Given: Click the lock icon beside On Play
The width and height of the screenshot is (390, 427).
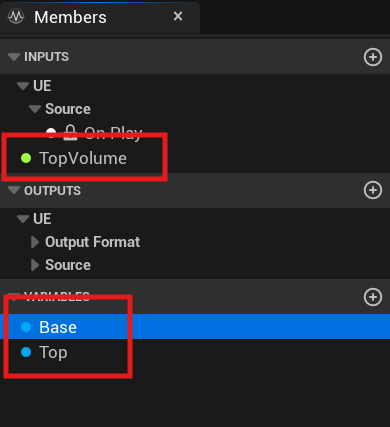Looking at the screenshot, I should pos(70,133).
